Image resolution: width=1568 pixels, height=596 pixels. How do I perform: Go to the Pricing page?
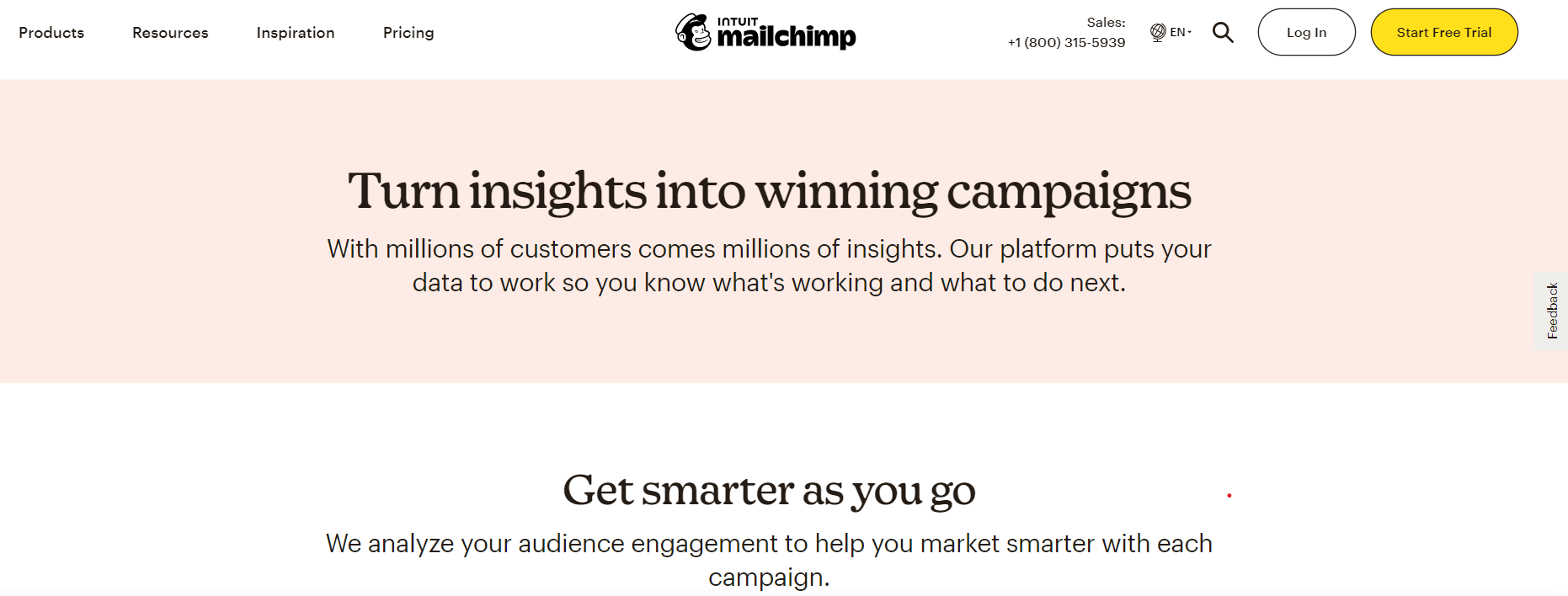[x=408, y=33]
